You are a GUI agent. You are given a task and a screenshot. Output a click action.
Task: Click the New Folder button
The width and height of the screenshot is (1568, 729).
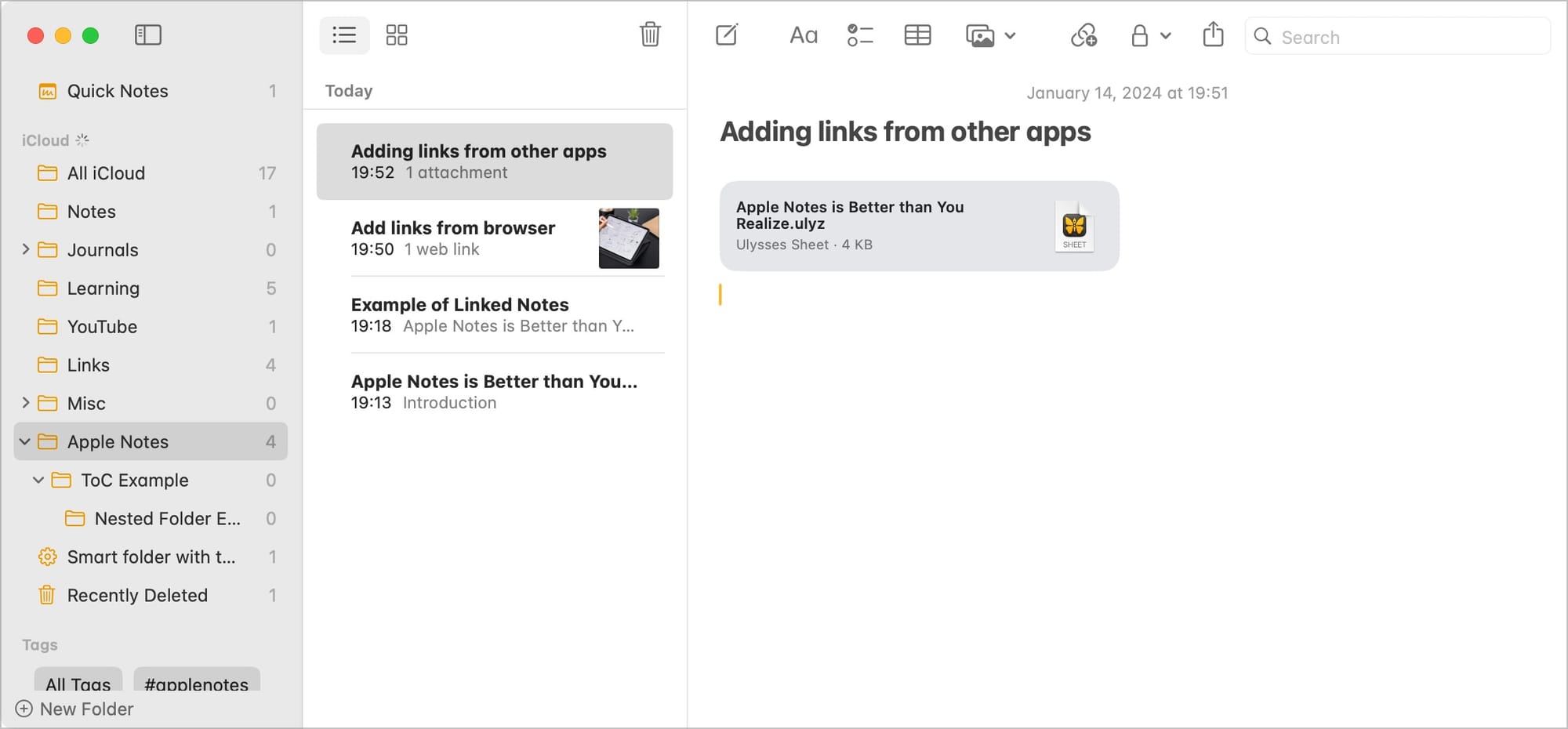pos(75,709)
